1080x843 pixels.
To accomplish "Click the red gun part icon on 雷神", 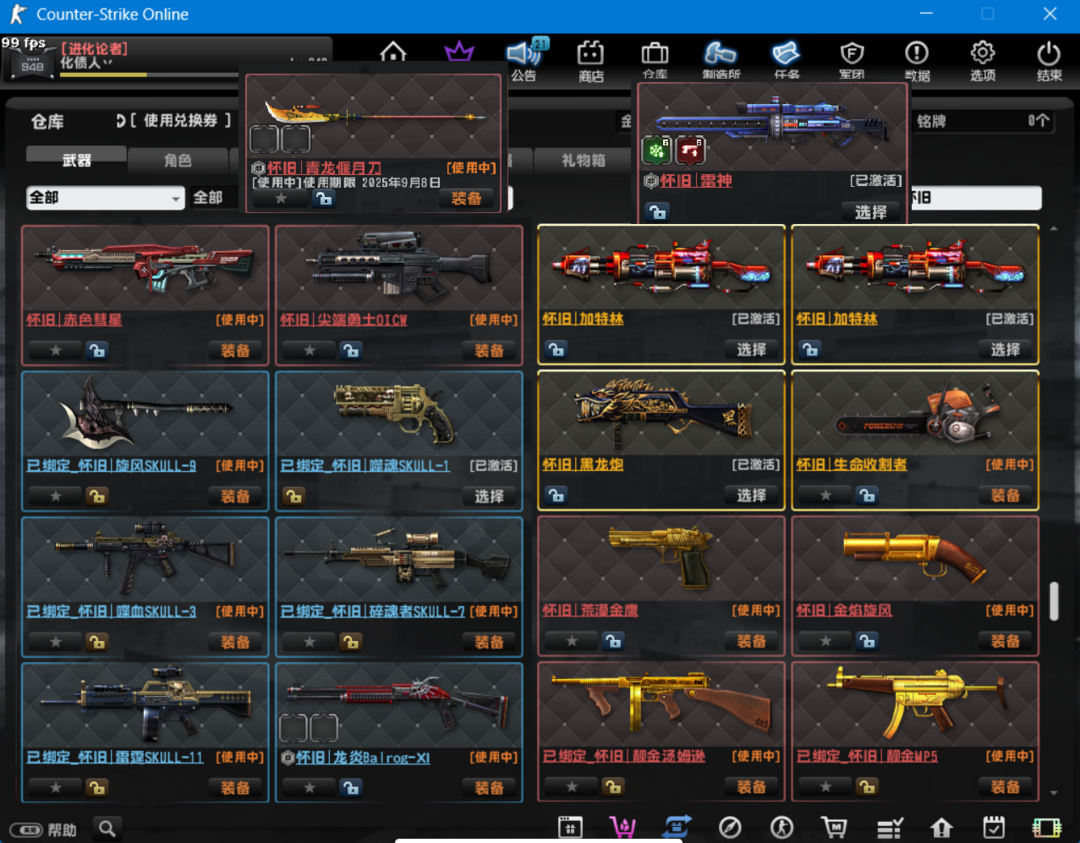I will (690, 150).
